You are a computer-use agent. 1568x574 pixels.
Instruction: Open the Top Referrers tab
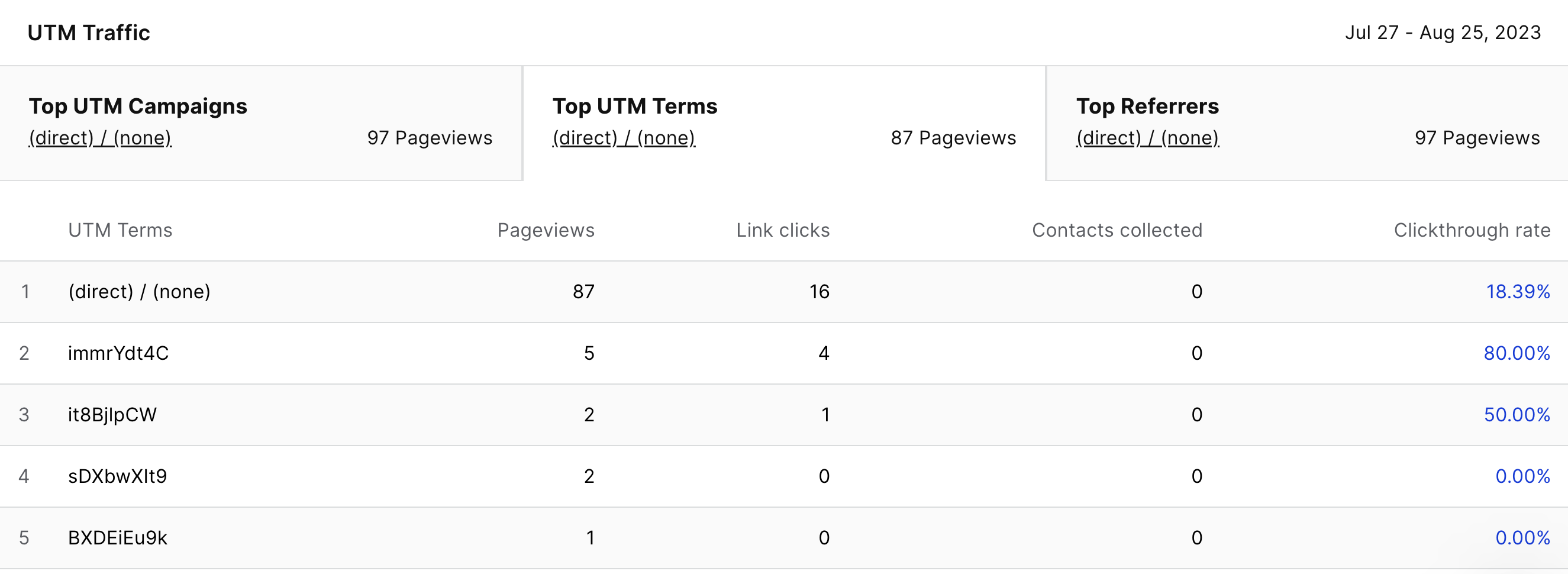1307,123
